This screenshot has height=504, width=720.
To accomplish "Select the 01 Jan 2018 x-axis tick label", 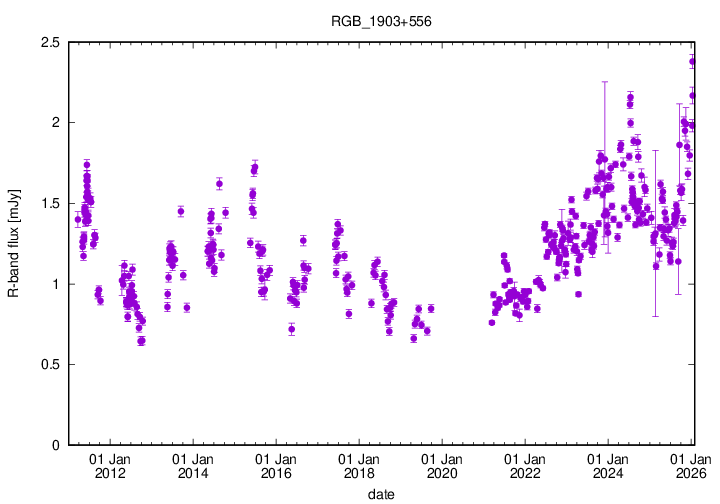I will [x=359, y=466].
